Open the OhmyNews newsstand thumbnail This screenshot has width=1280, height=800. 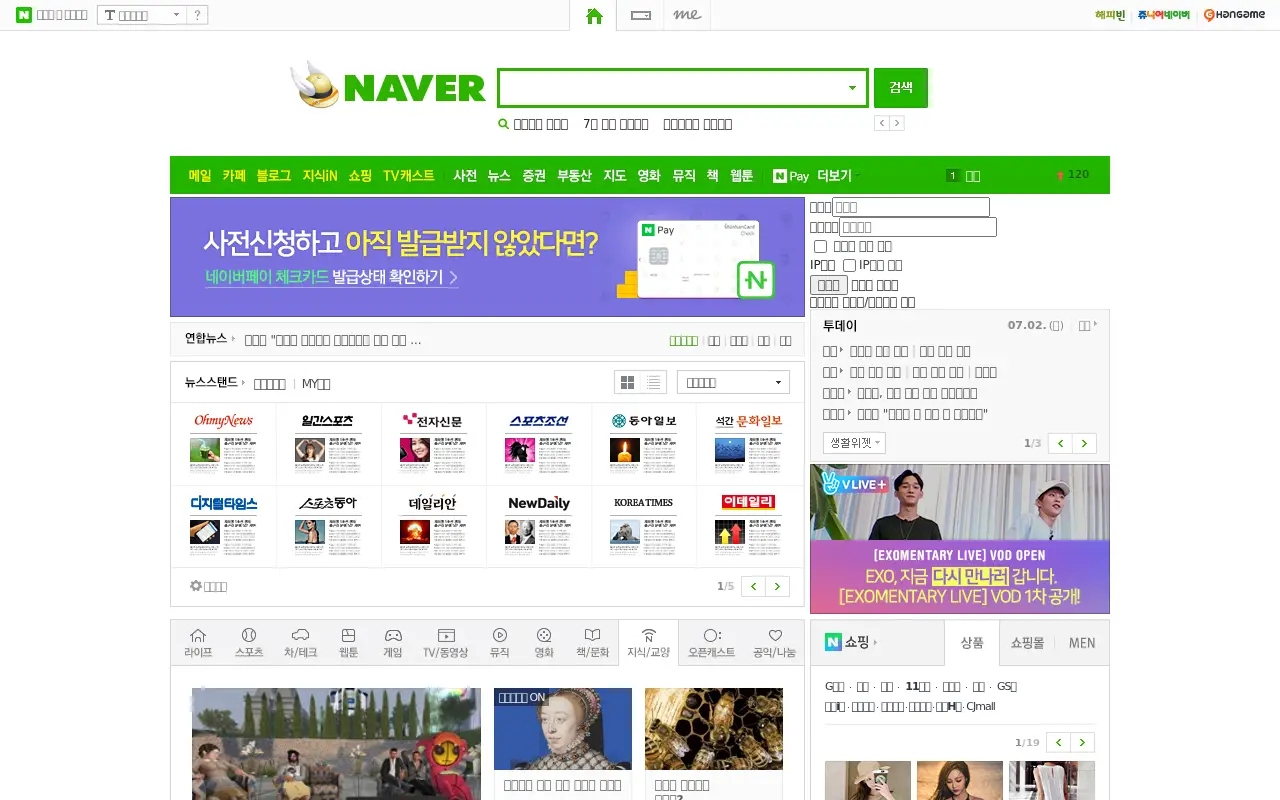point(224,443)
